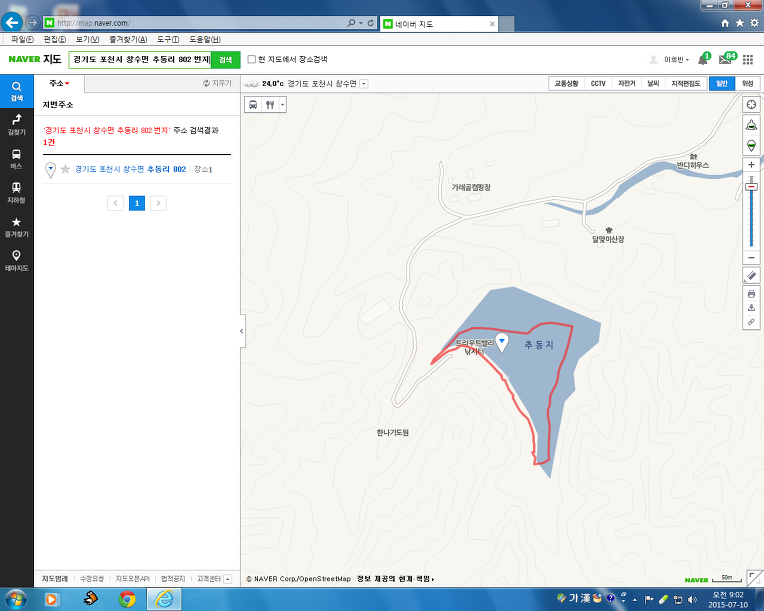Click the map zoom level slider handle

tap(751, 187)
